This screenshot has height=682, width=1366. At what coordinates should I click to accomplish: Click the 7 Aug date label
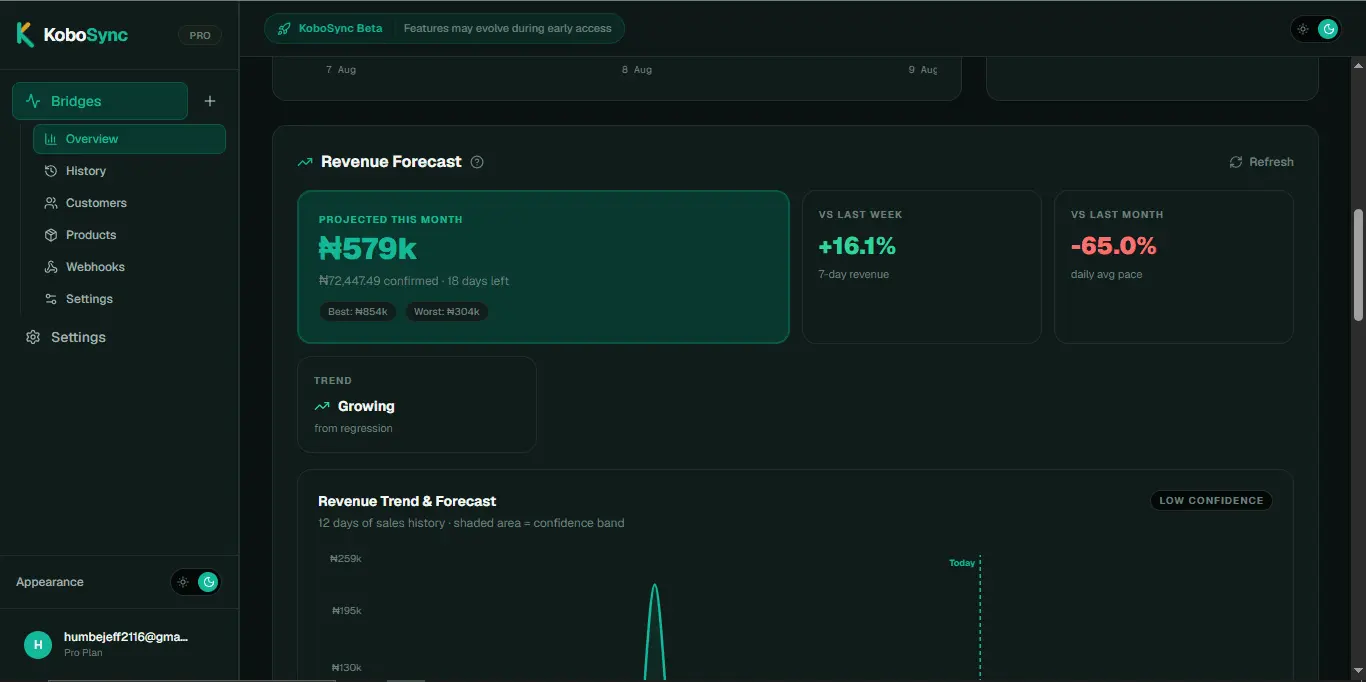point(341,70)
